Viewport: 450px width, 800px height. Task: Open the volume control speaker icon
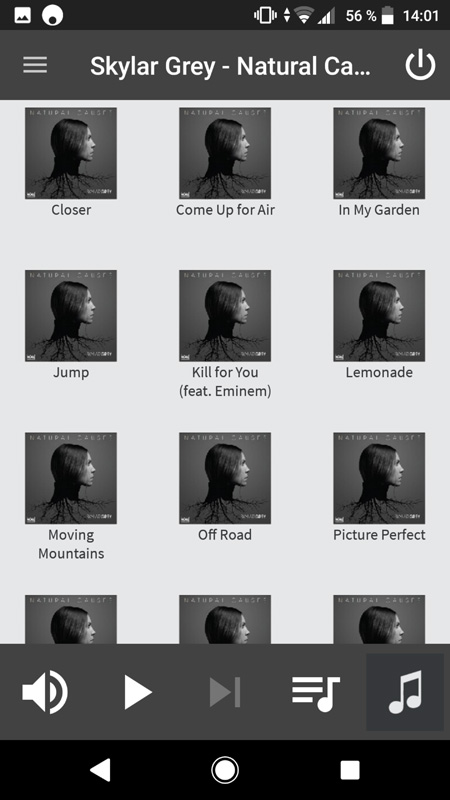[45, 692]
